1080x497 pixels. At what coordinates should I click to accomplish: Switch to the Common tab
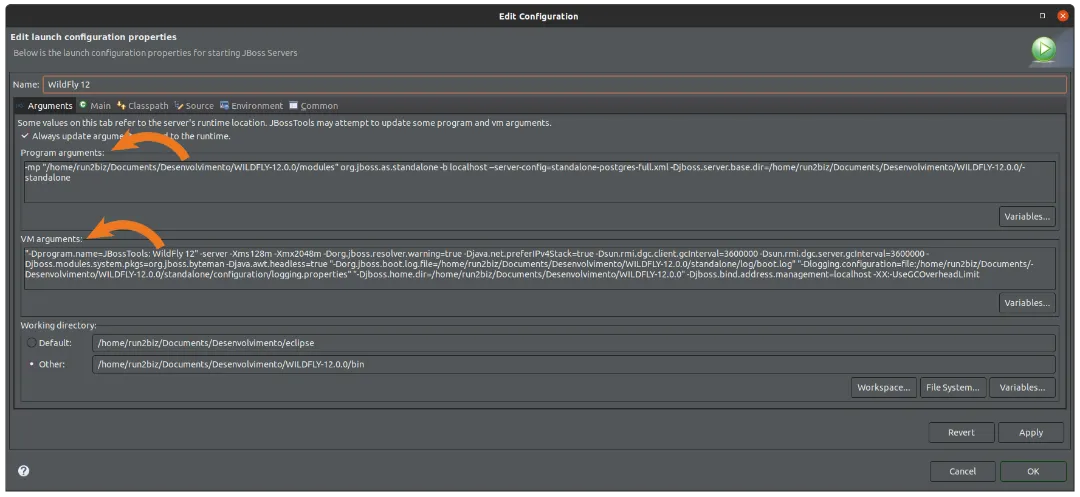click(x=313, y=106)
